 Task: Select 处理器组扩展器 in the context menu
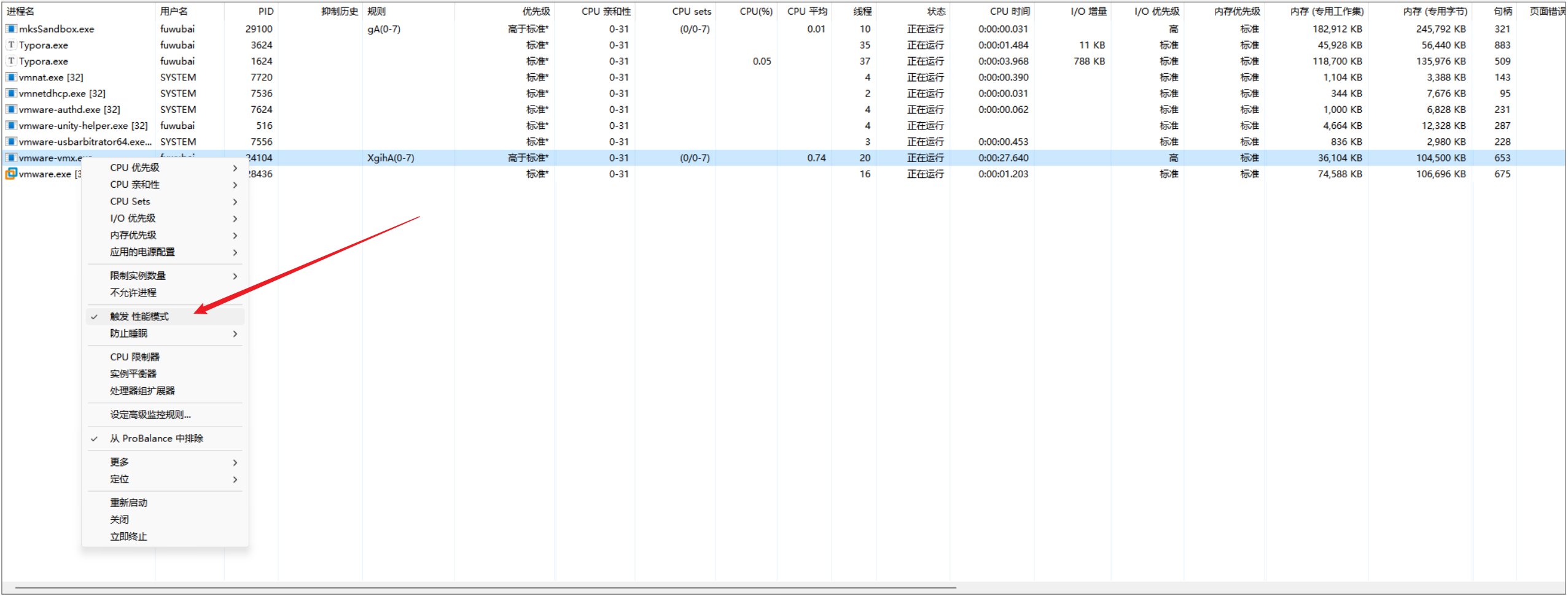click(x=166, y=391)
